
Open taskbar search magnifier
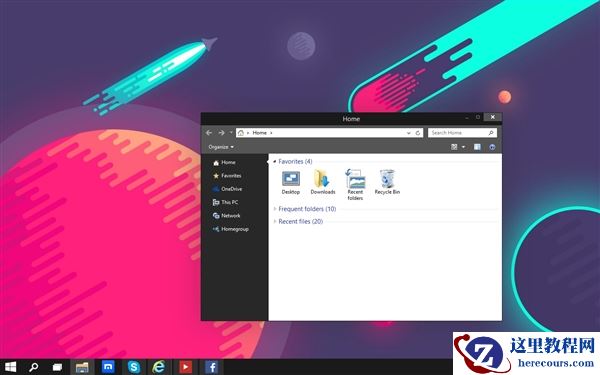point(33,367)
